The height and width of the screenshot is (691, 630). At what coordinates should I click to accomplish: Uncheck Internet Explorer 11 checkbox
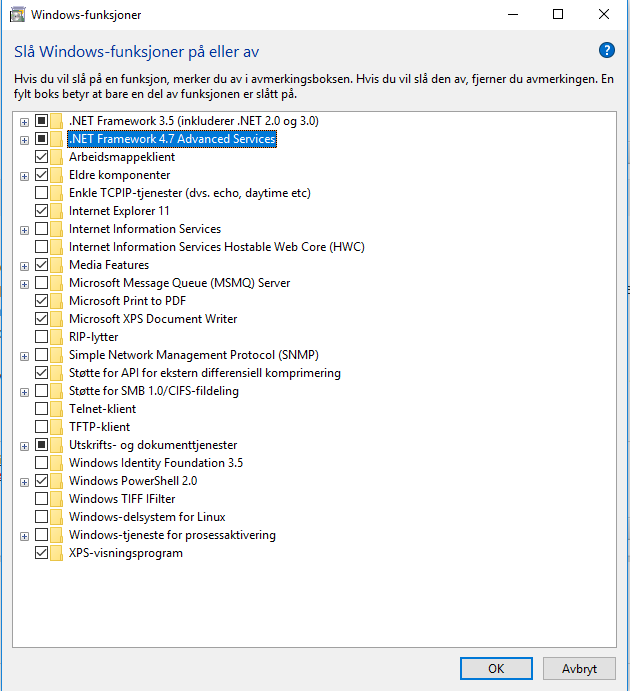click(x=41, y=211)
